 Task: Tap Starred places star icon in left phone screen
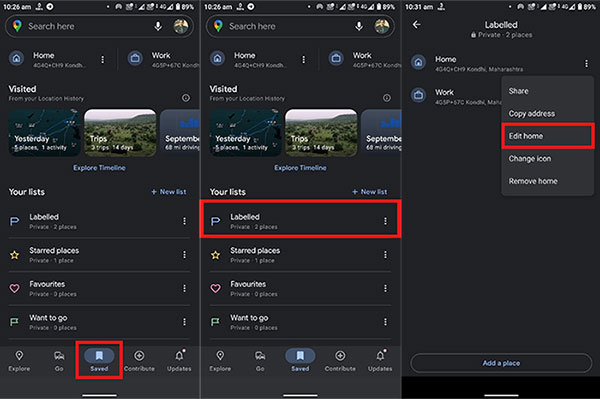tap(15, 255)
